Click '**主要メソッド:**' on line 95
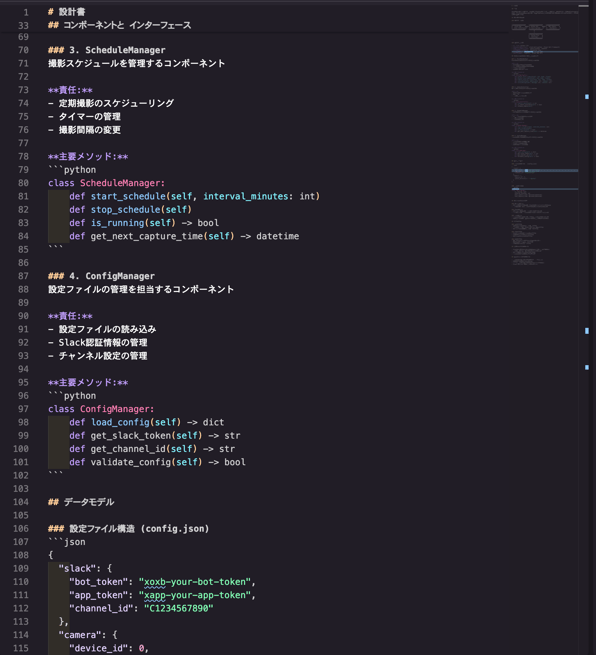Image resolution: width=596 pixels, height=655 pixels. coord(88,383)
